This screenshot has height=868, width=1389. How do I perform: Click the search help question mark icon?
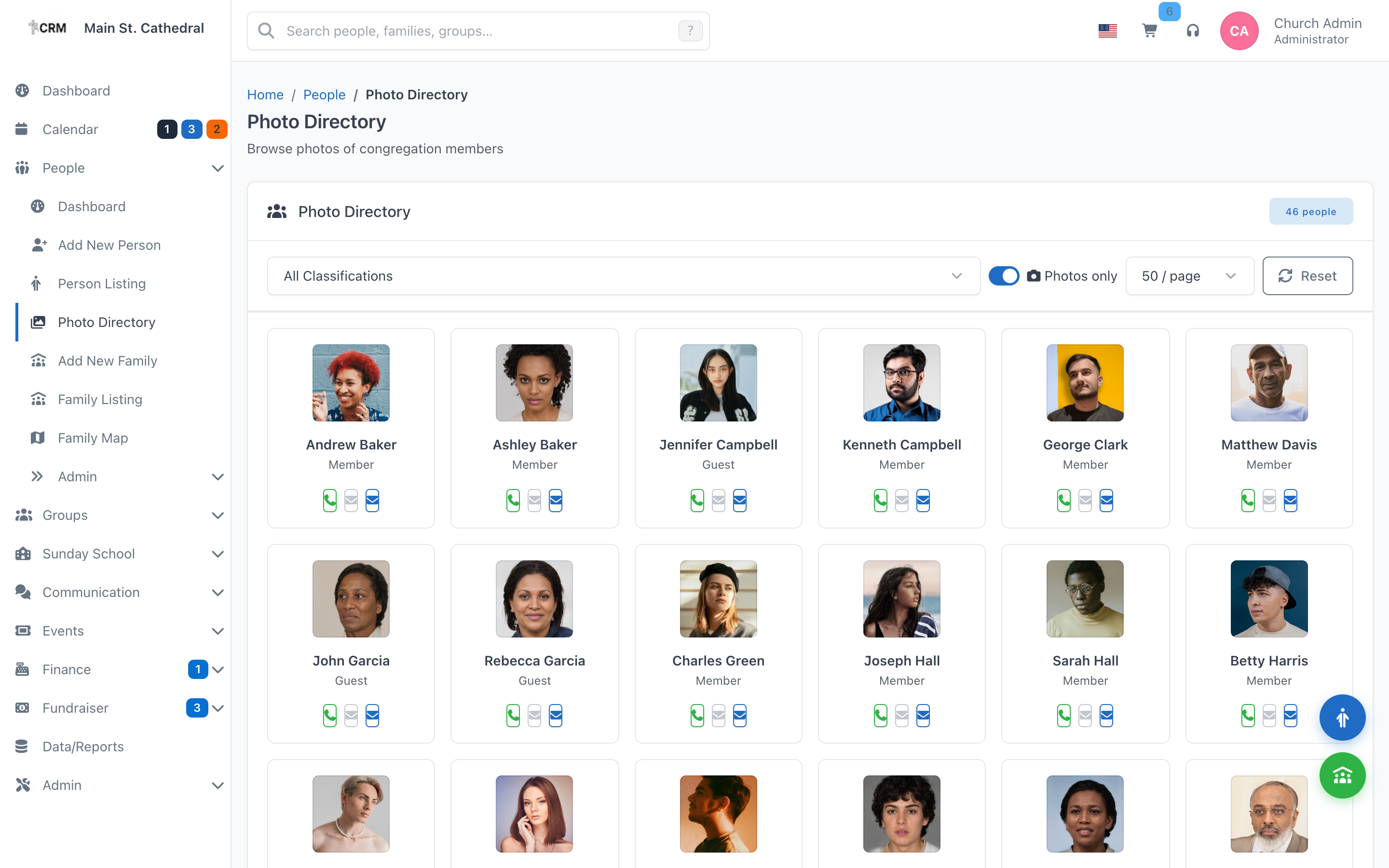point(690,30)
